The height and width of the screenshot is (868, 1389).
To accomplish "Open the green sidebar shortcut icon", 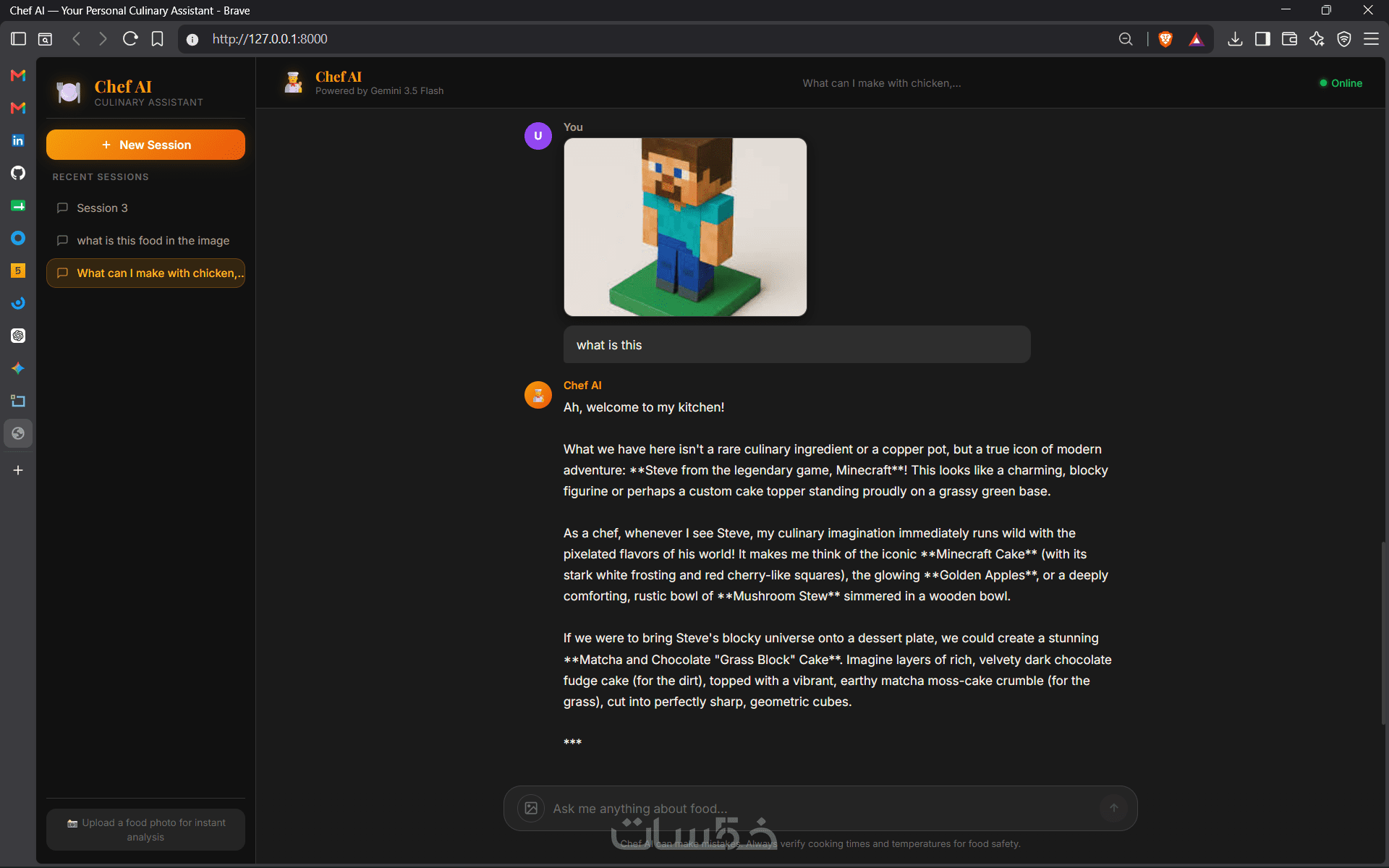I will [18, 205].
